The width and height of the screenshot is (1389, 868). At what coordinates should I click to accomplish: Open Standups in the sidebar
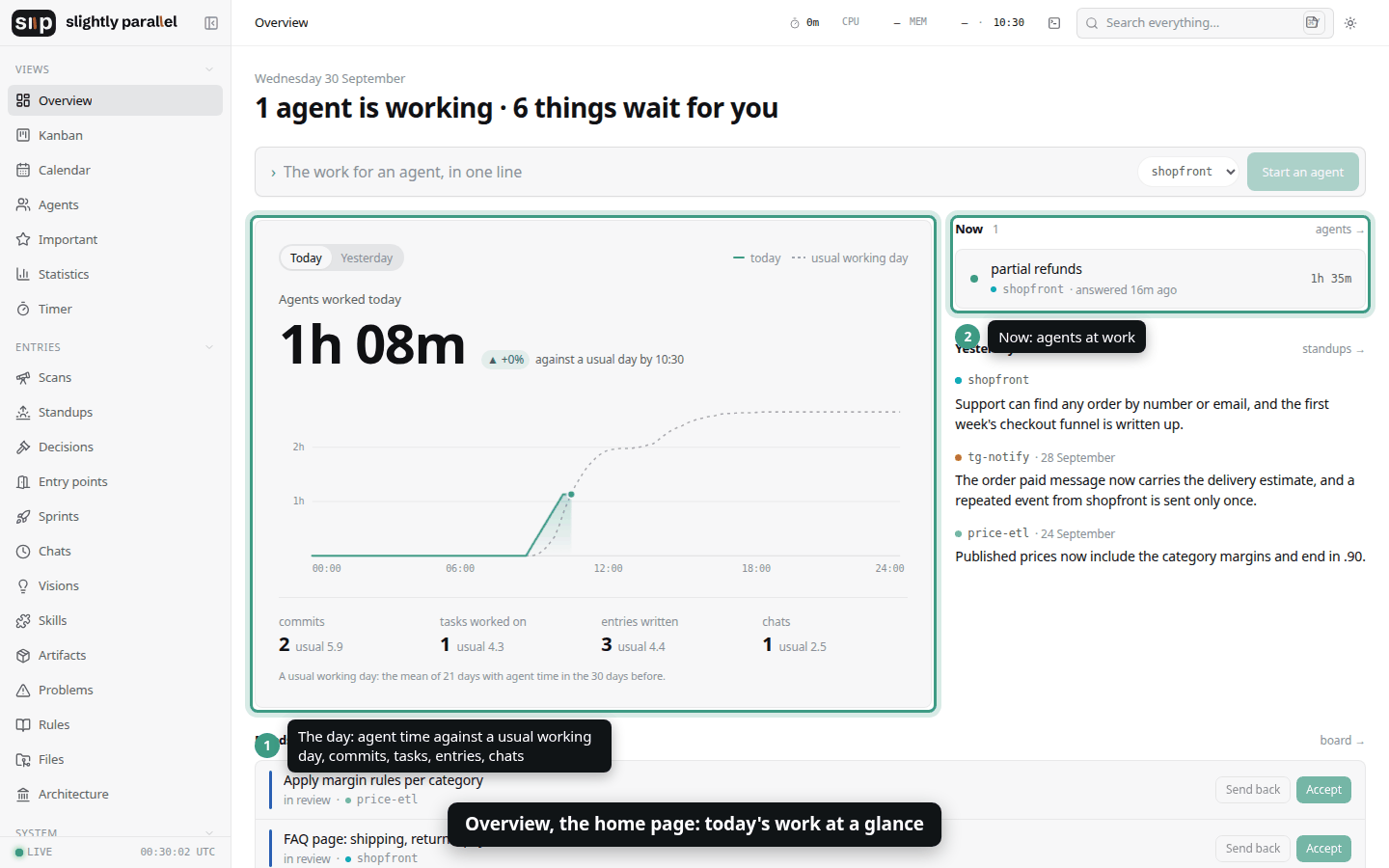point(115,412)
